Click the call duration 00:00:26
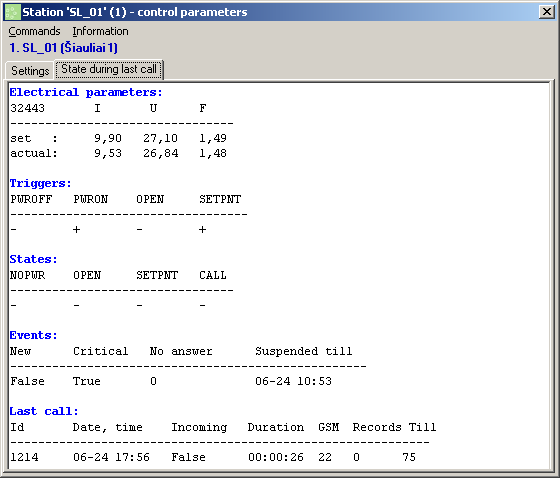 point(276,458)
